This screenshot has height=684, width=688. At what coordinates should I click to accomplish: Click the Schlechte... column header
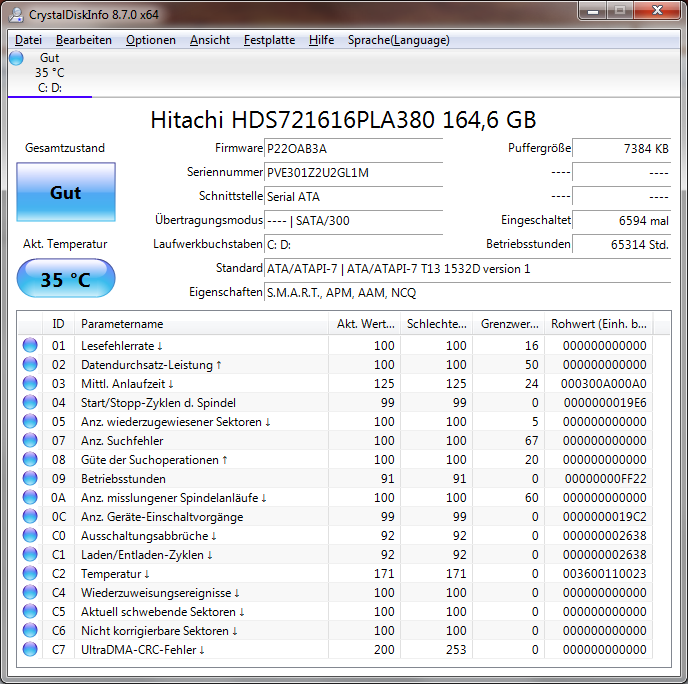(x=437, y=324)
